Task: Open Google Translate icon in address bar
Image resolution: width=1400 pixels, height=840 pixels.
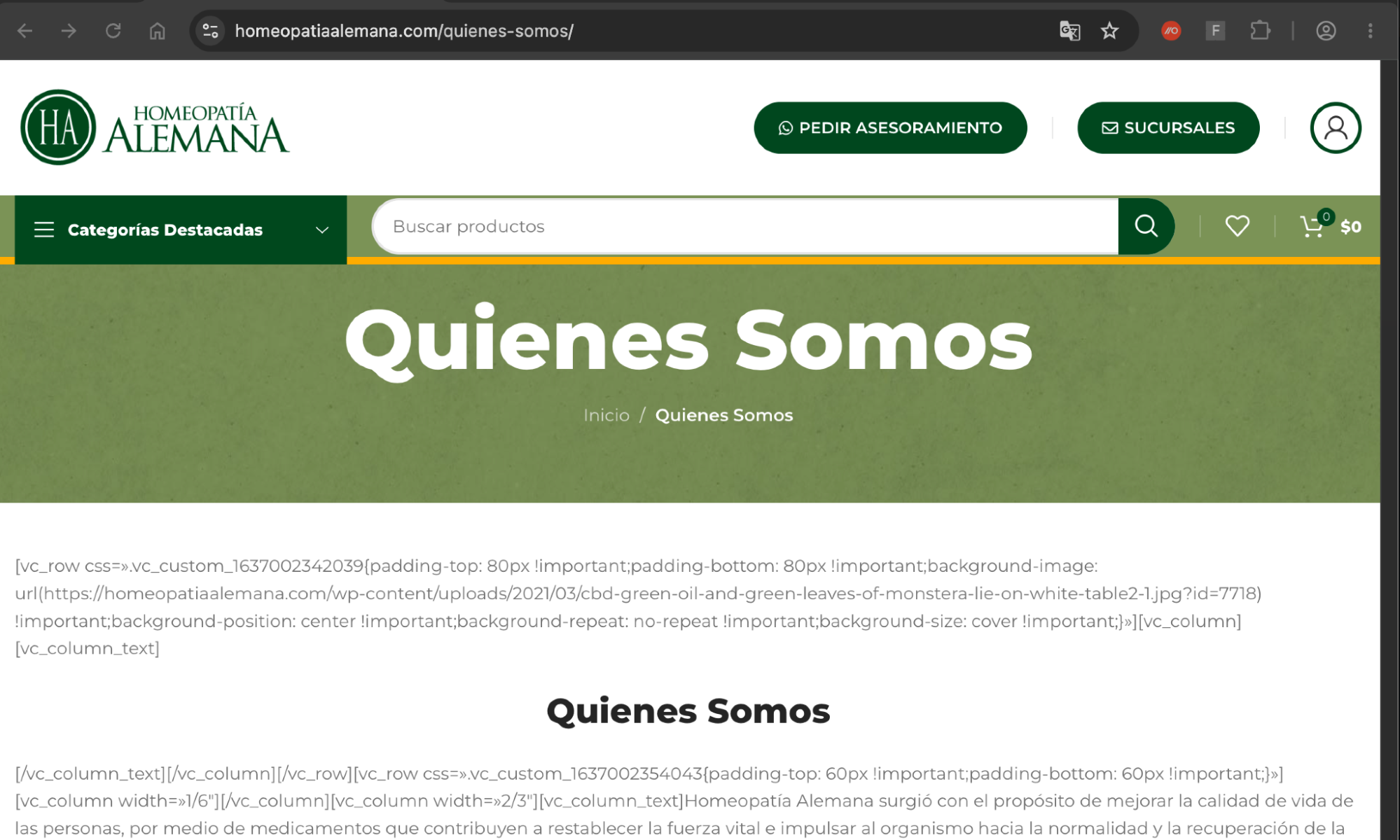Action: [1069, 31]
